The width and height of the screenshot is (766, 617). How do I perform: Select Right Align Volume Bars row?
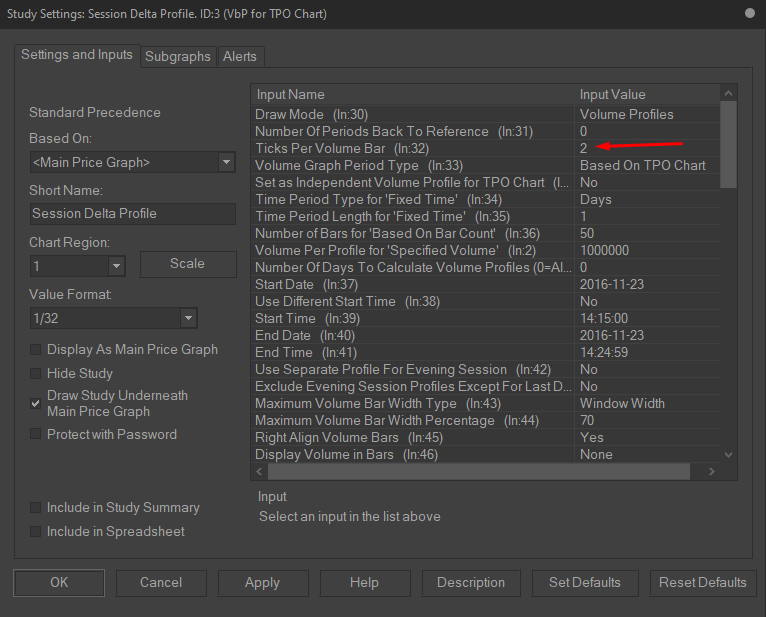[486, 438]
